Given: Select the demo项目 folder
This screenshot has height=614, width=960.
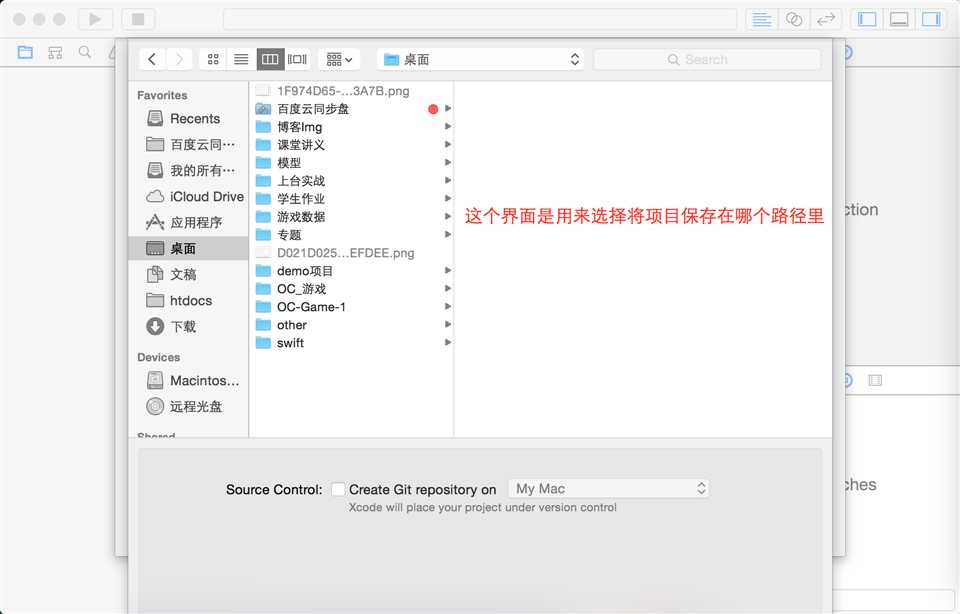Looking at the screenshot, I should [352, 271].
